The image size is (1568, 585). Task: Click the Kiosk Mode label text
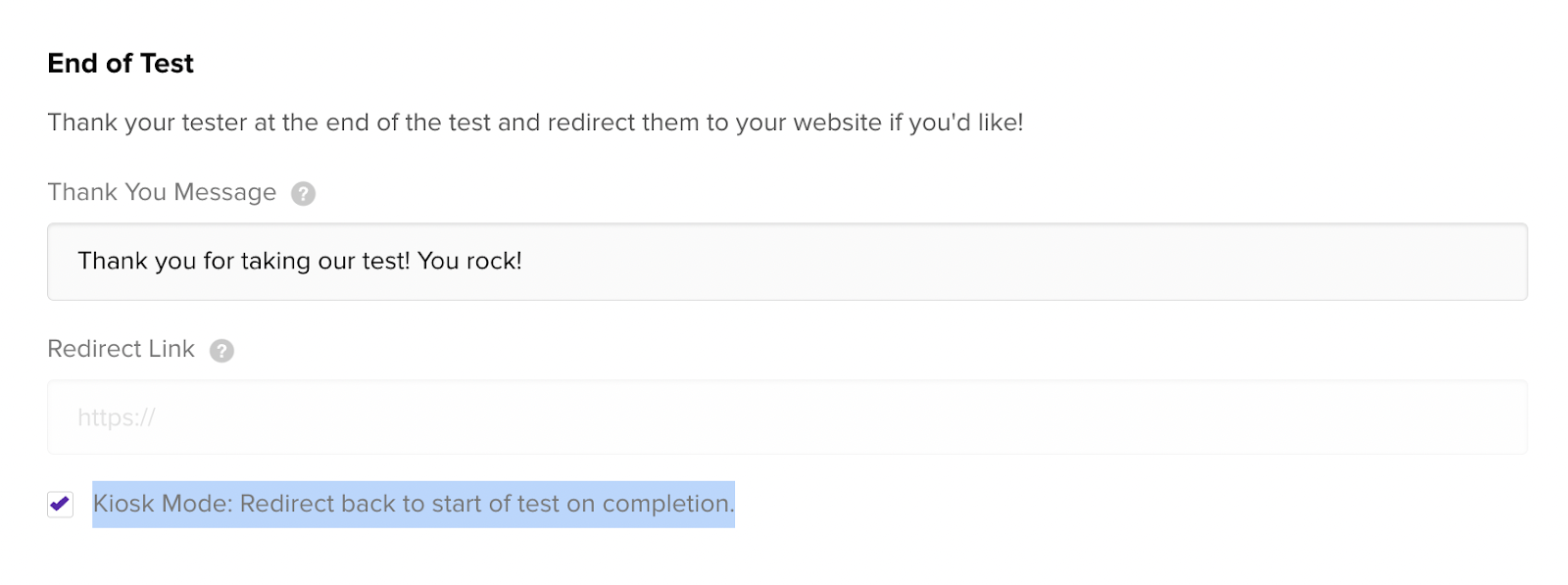414,504
